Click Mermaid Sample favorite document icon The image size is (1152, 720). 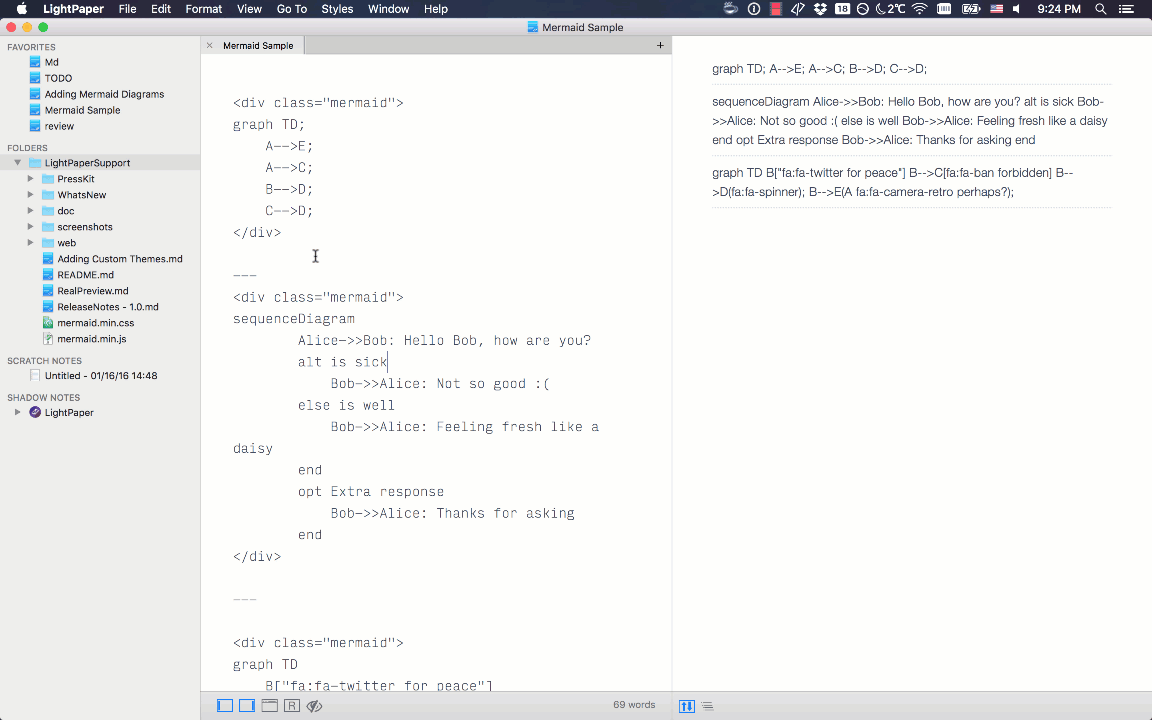pos(35,110)
